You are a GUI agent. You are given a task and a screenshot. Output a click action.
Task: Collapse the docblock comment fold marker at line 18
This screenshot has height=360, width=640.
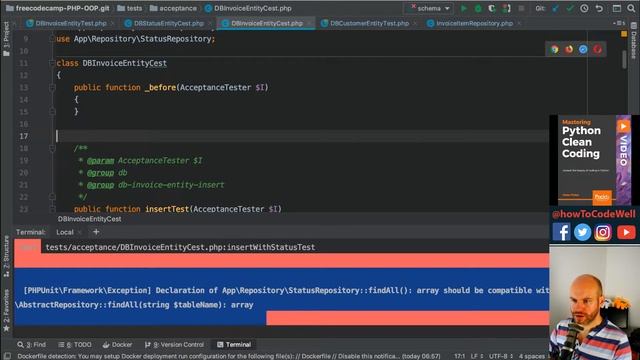(x=52, y=148)
